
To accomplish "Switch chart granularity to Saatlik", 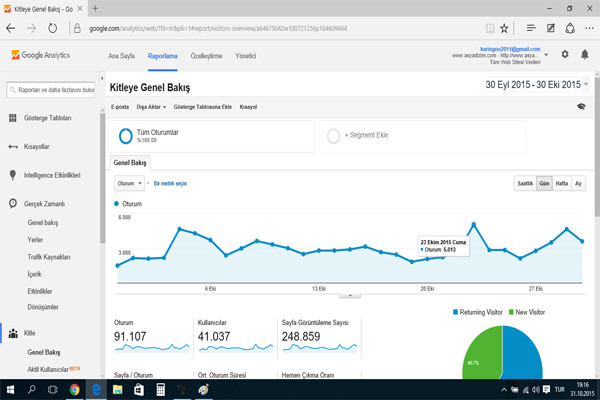I will tap(525, 183).
